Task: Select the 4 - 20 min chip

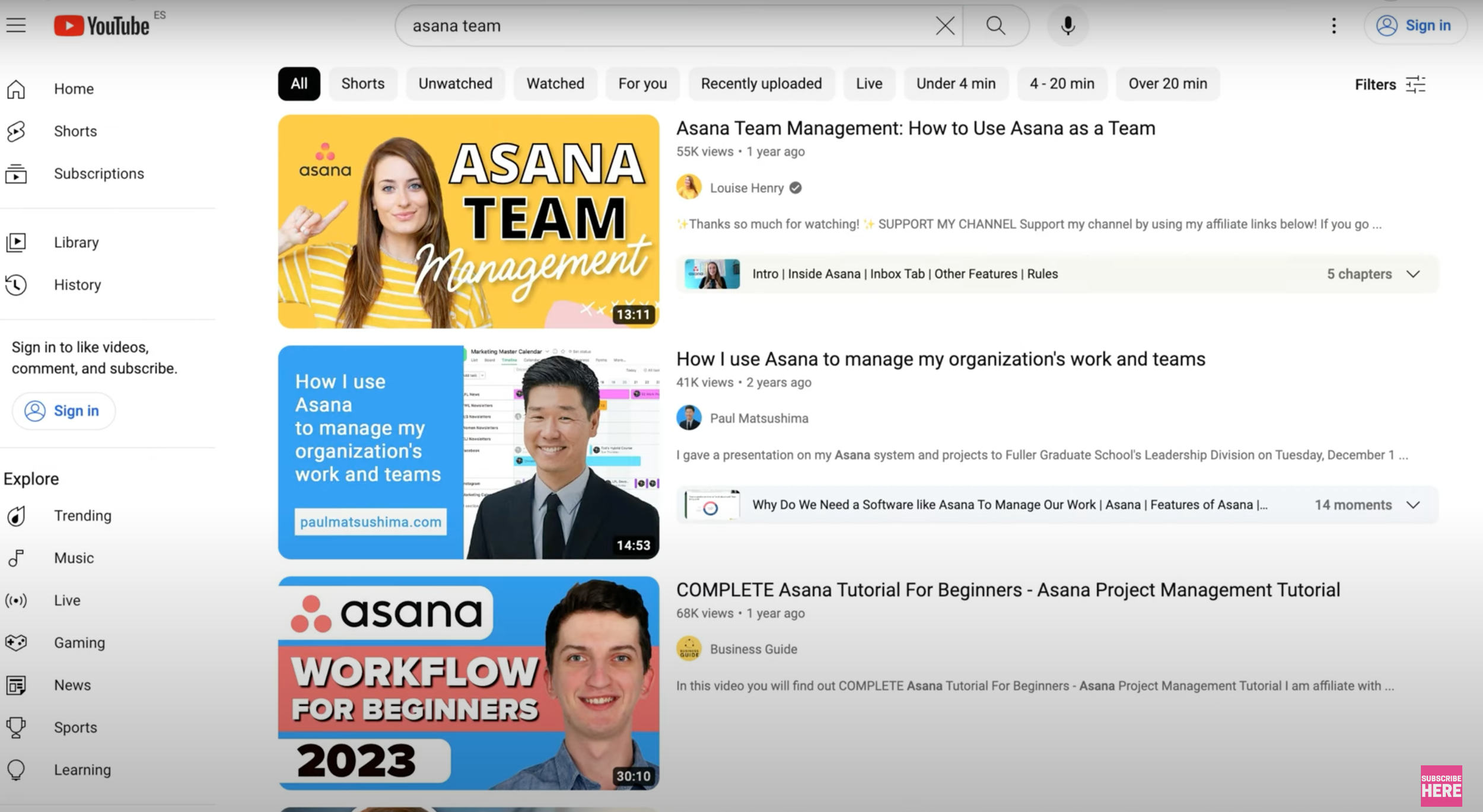Action: (x=1062, y=84)
